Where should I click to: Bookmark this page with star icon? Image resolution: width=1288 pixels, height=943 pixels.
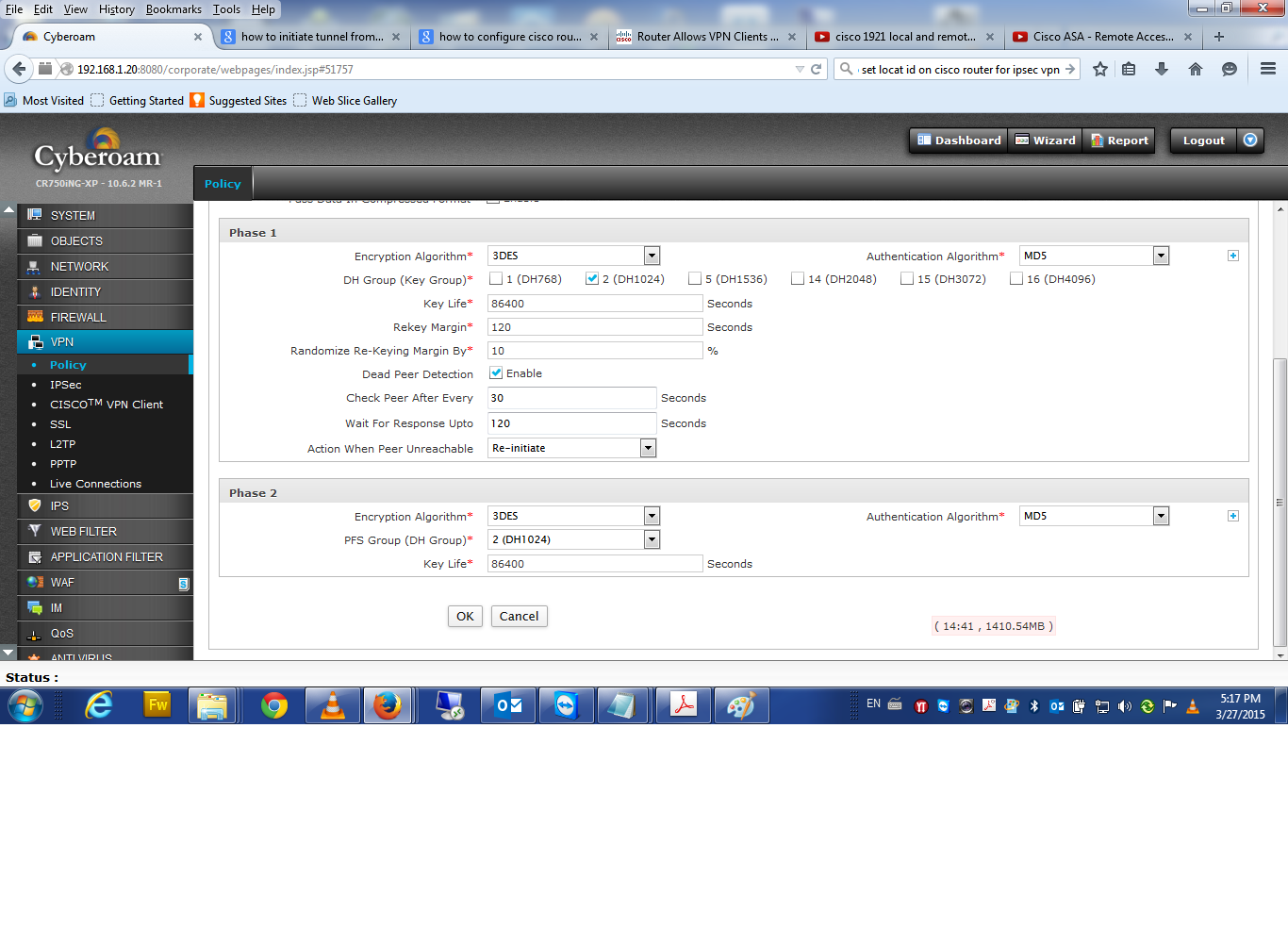coord(1100,69)
